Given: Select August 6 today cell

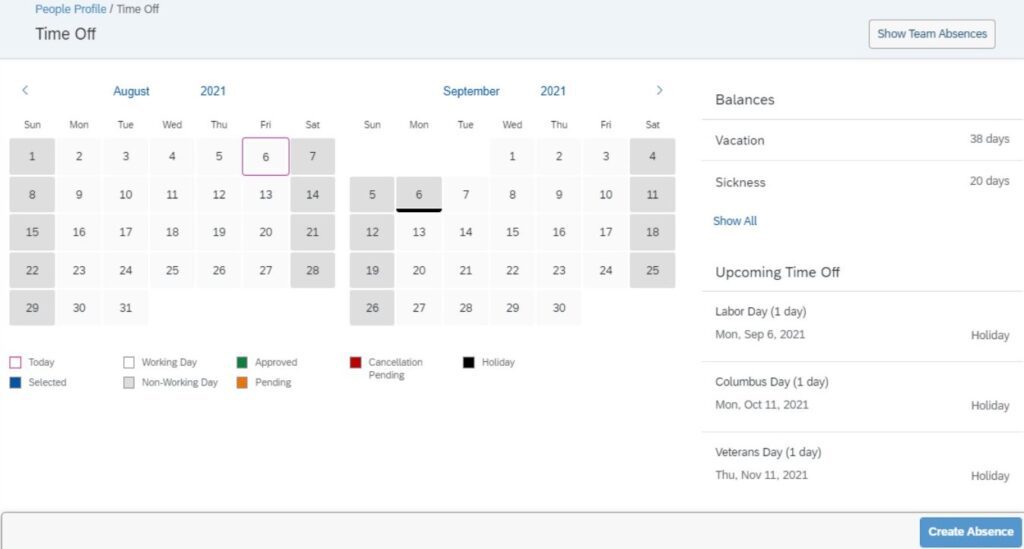Looking at the screenshot, I should pyautogui.click(x=265, y=157).
